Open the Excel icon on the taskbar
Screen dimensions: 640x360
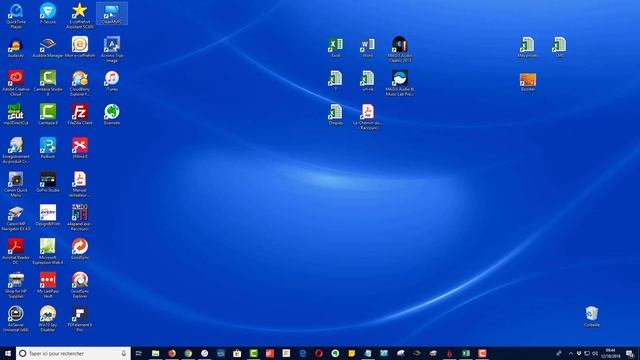coord(466,353)
